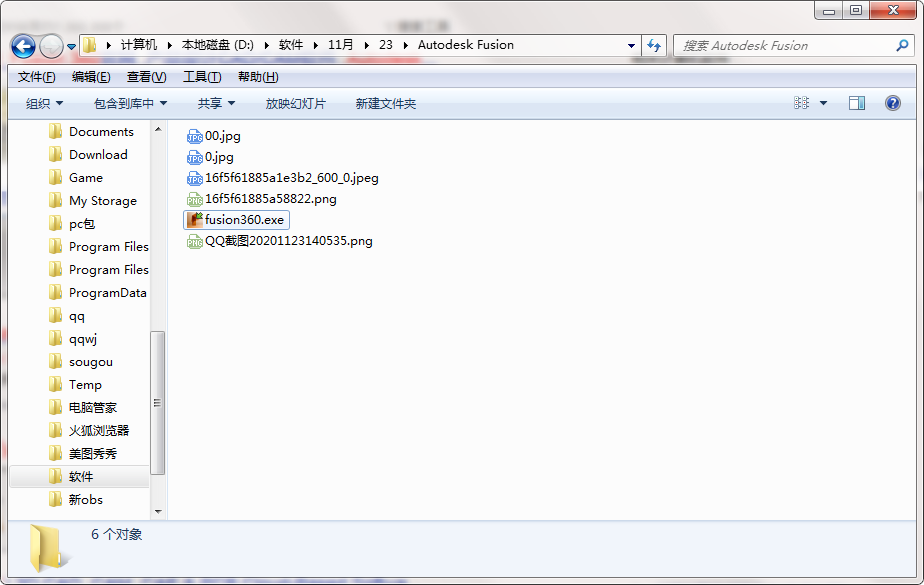The height and width of the screenshot is (585, 924).
Task: Open Documents folder in navigation tree
Action: 91,131
